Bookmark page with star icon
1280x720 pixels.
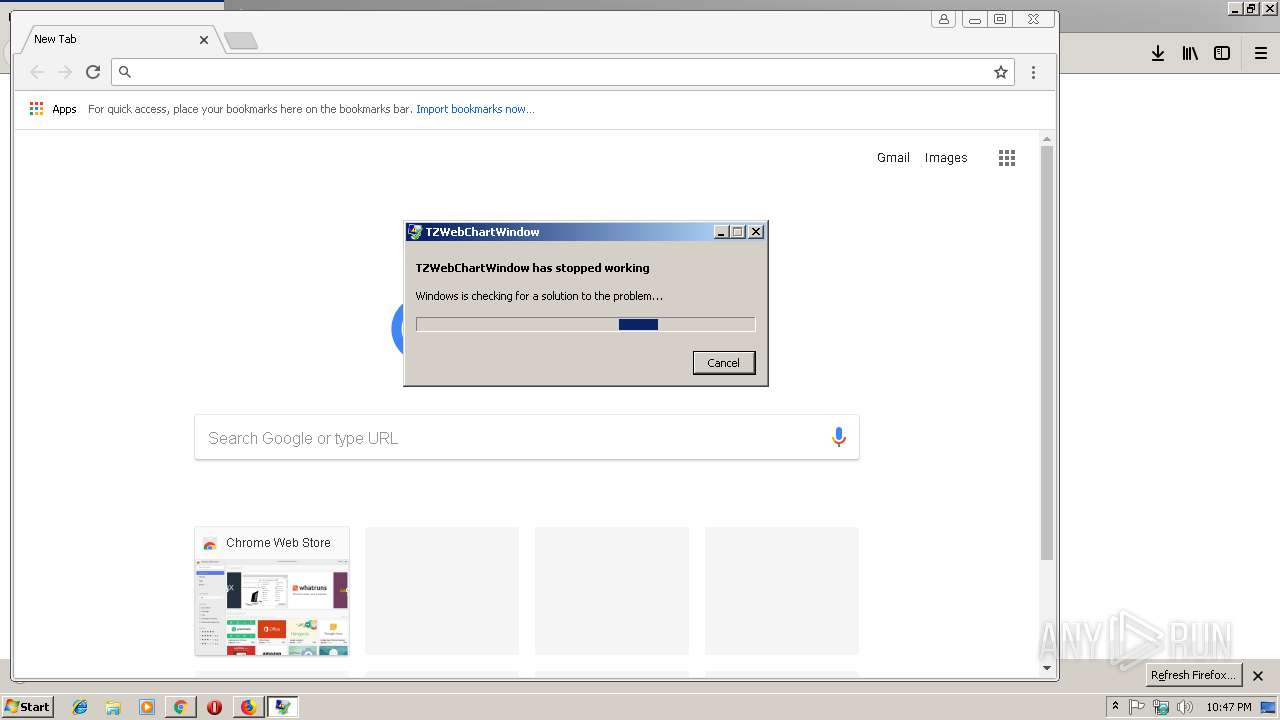[1001, 72]
